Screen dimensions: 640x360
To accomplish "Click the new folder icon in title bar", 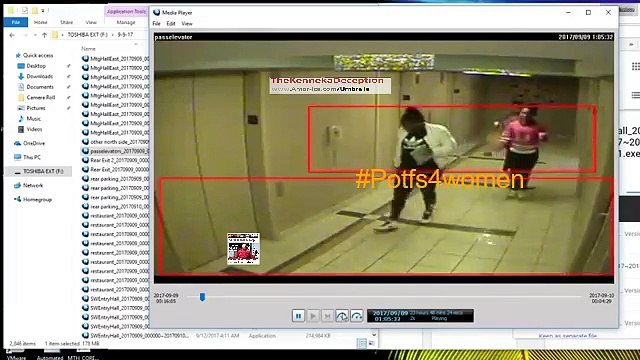I will pos(36,11).
